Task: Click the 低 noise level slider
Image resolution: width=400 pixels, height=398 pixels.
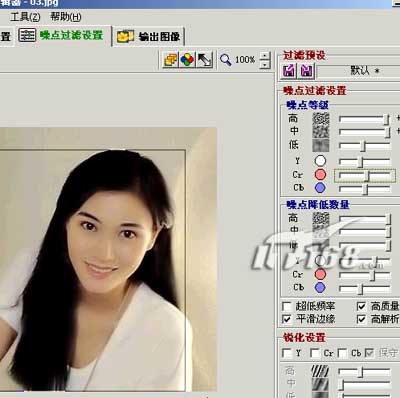Action: (364, 146)
